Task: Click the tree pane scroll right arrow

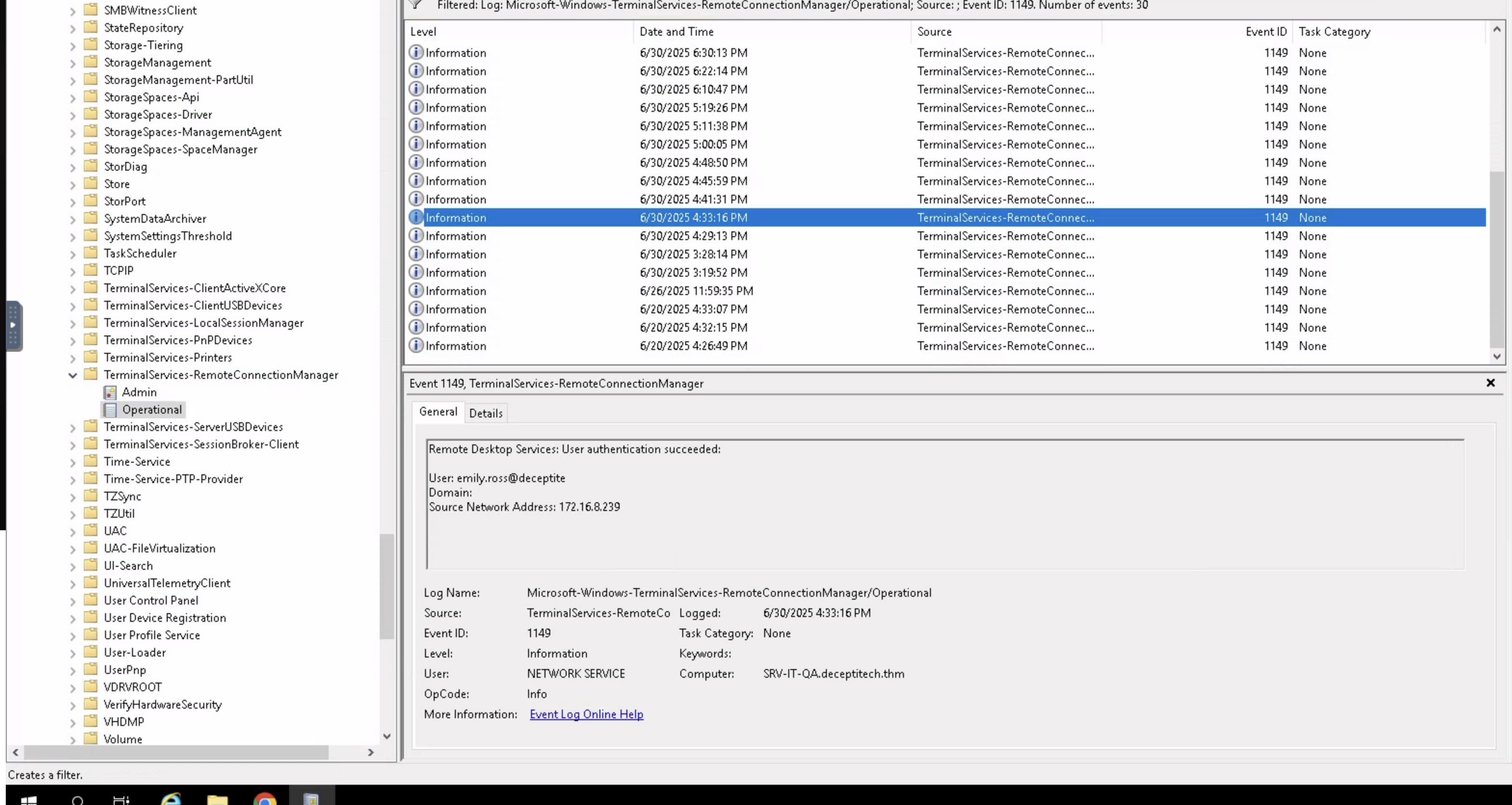Action: pyautogui.click(x=371, y=753)
